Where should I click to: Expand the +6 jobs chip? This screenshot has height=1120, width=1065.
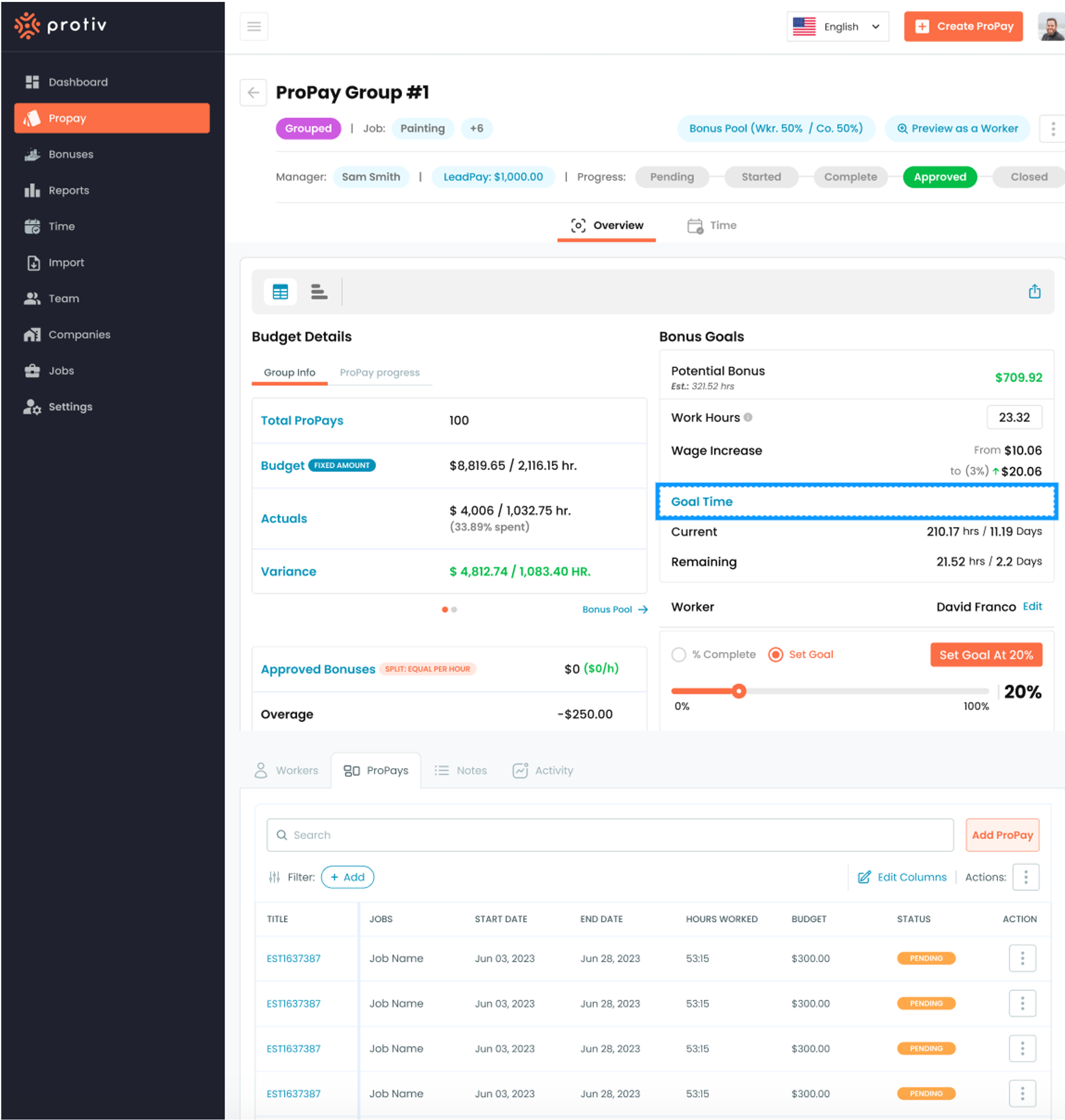click(476, 128)
